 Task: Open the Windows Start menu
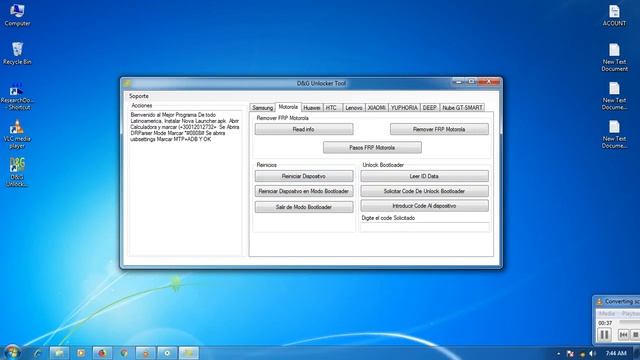(x=12, y=352)
